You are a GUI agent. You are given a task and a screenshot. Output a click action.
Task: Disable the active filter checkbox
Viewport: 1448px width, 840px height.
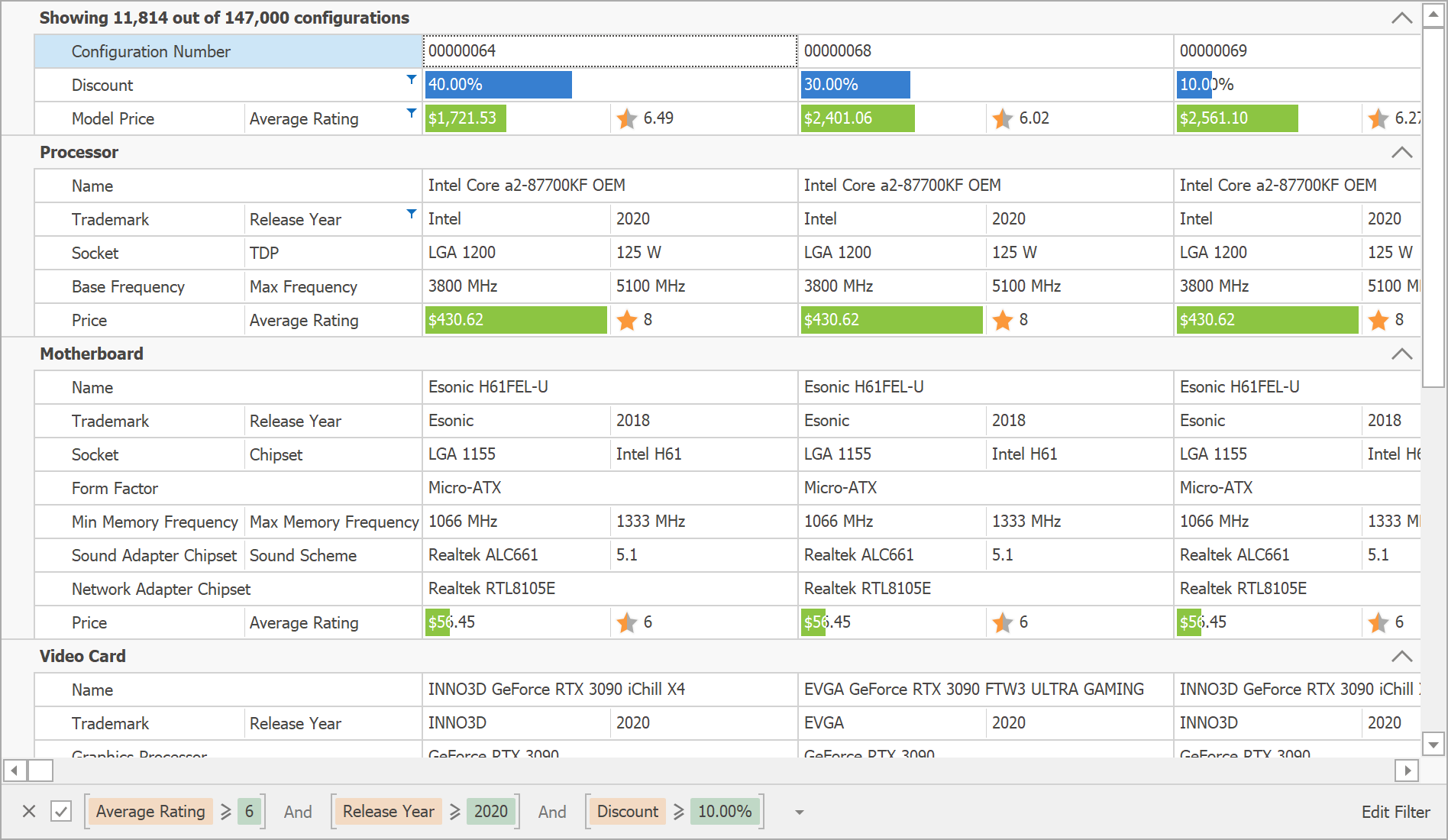(61, 811)
